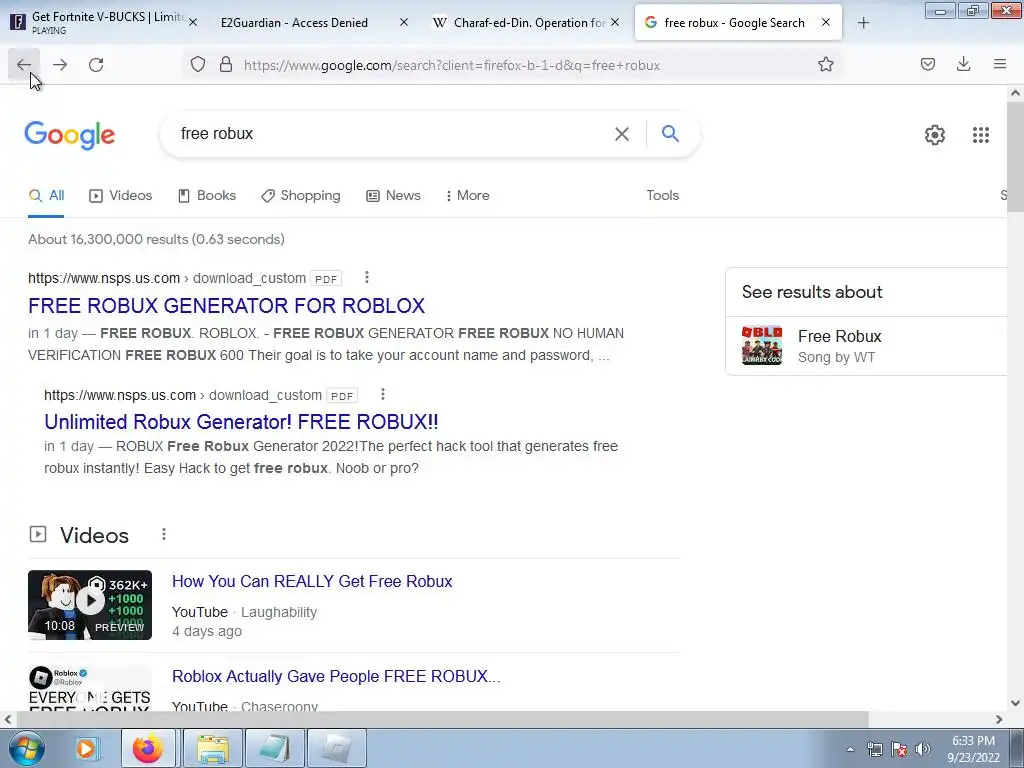Viewport: 1024px width, 768px height.
Task: Select the Videos search filter
Action: 121,195
